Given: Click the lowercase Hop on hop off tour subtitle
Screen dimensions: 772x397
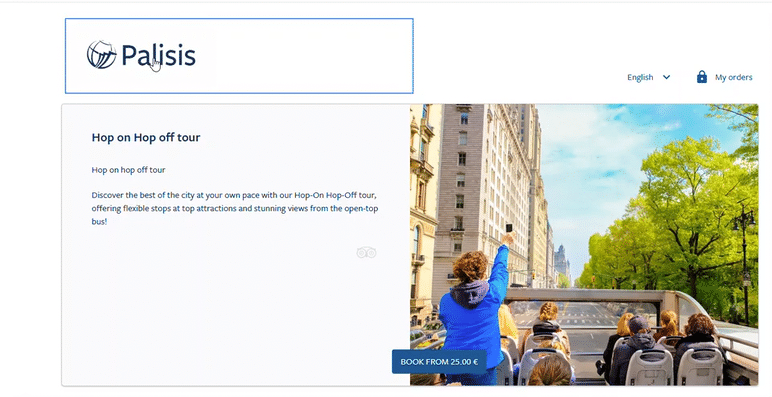Looking at the screenshot, I should pos(129,170).
